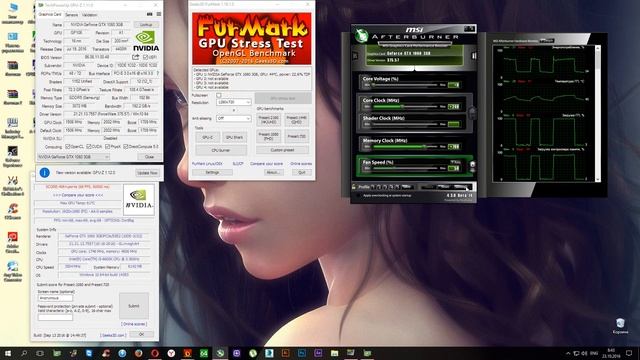Adjust the Core Clock slider in Afterburner

[405, 107]
